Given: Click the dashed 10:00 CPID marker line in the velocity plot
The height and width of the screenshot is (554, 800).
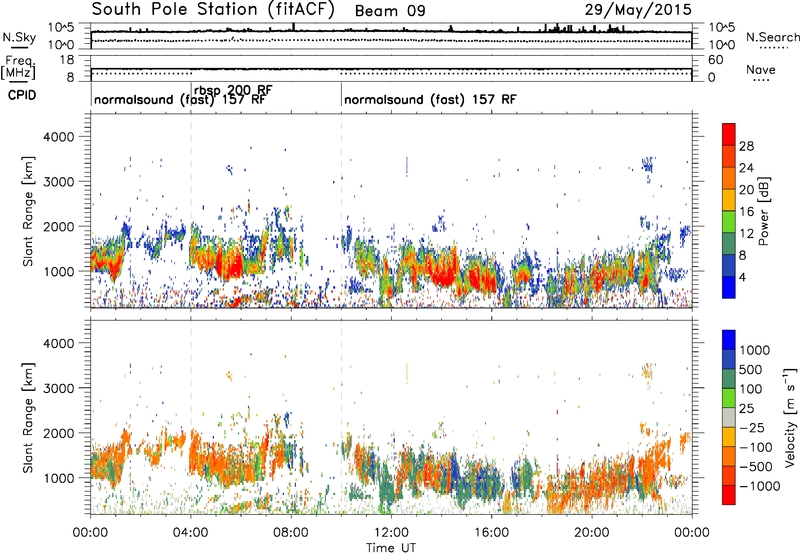Looking at the screenshot, I should coord(341,417).
